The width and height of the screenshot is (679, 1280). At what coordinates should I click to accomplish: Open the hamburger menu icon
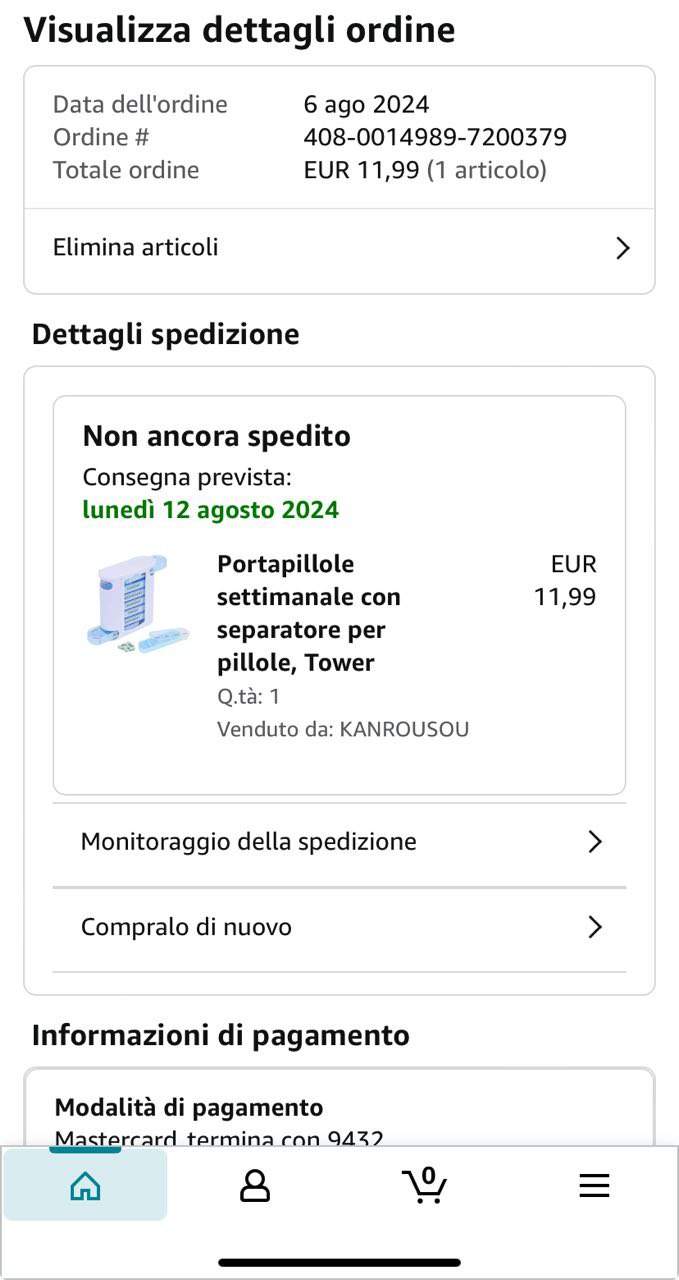point(594,1186)
